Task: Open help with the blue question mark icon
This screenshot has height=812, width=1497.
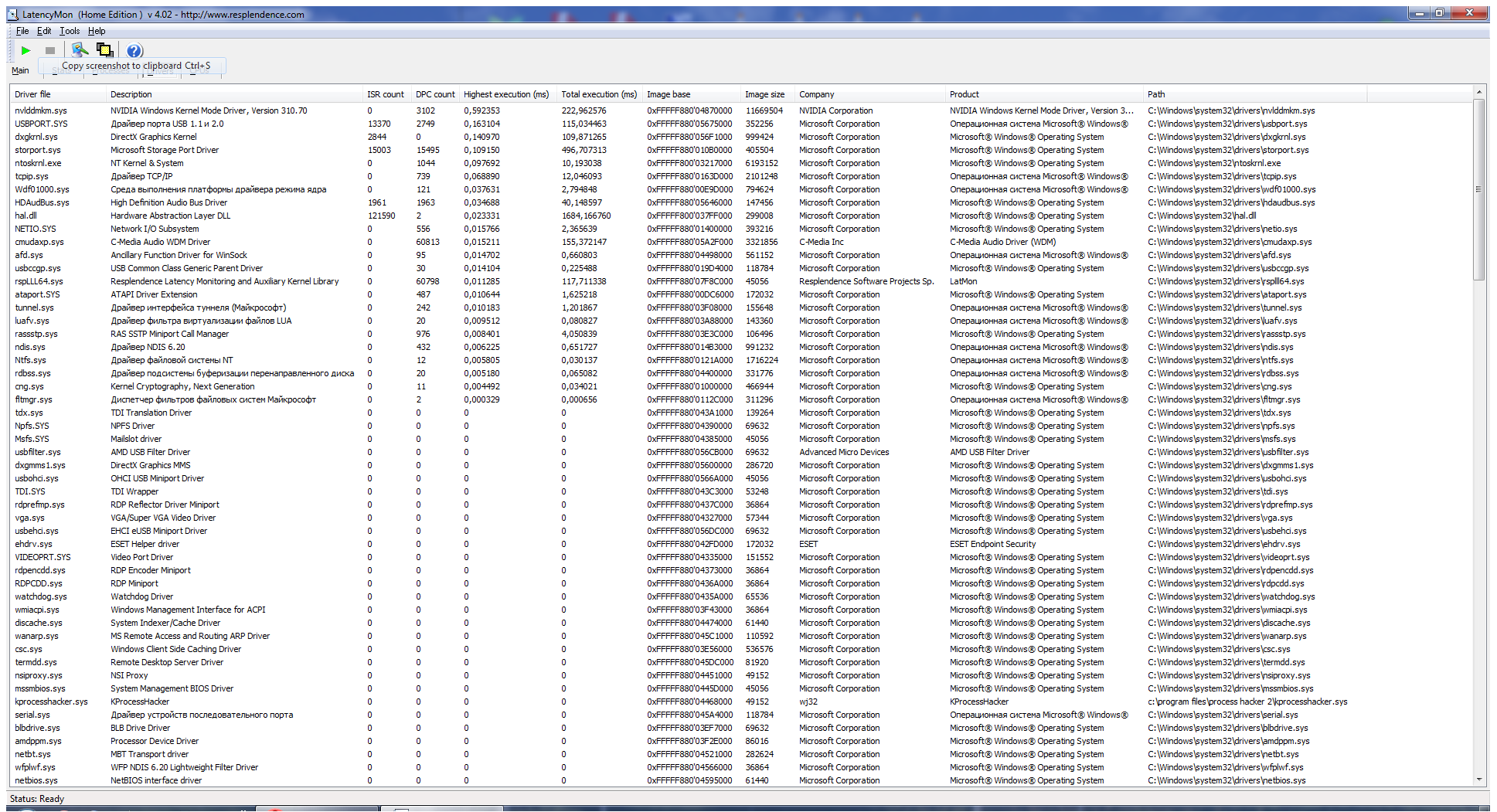Action: (x=134, y=50)
